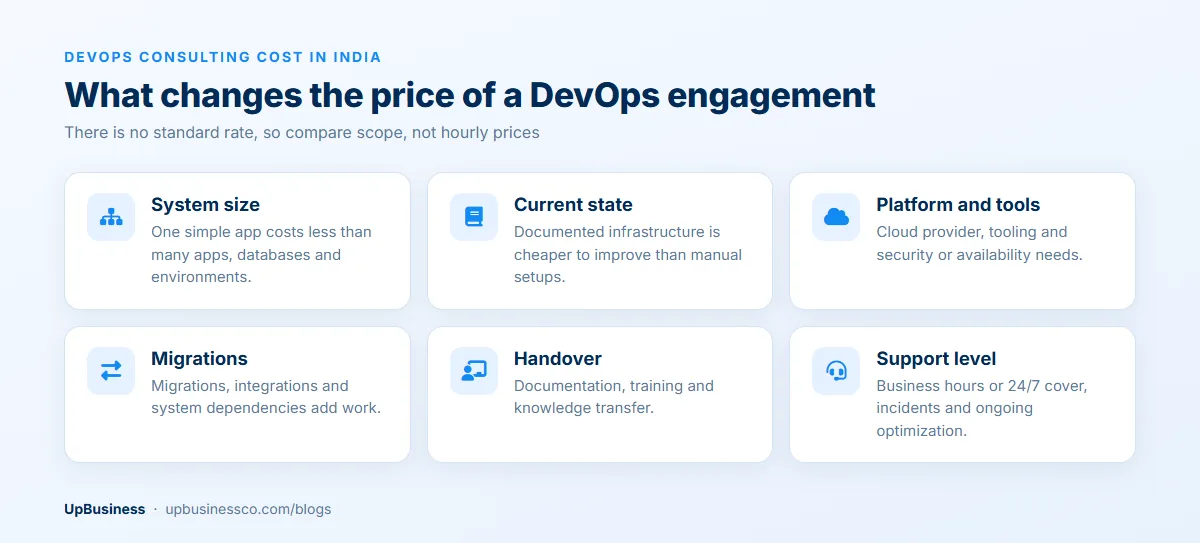
Task: Click the System size hierarchy icon
Action: point(111,217)
